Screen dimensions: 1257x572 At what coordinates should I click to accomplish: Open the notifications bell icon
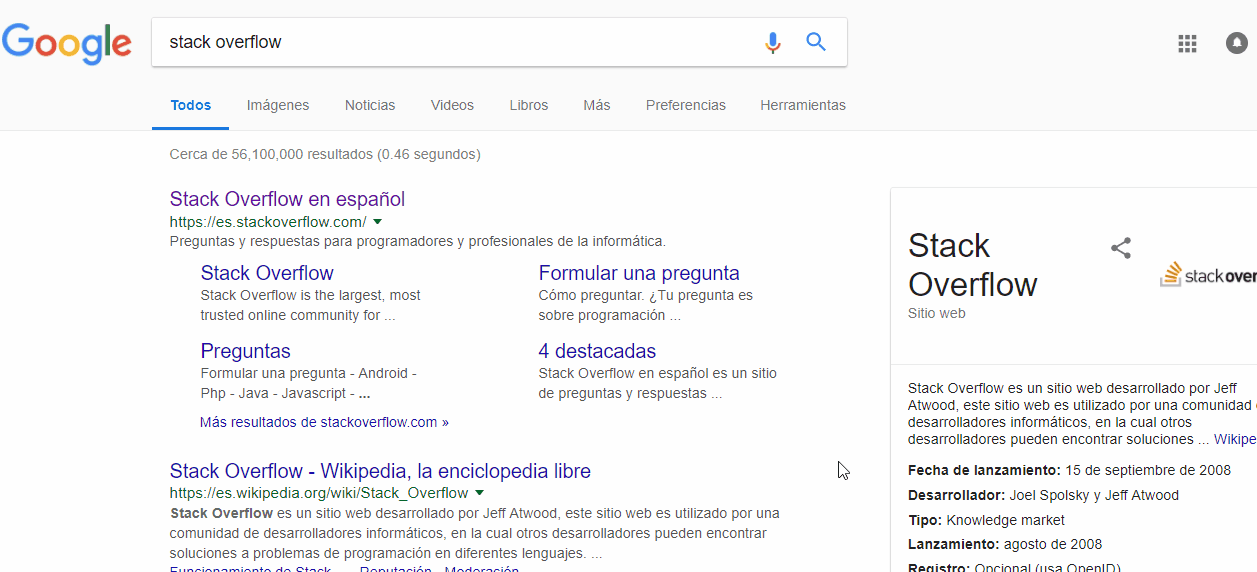[1237, 43]
